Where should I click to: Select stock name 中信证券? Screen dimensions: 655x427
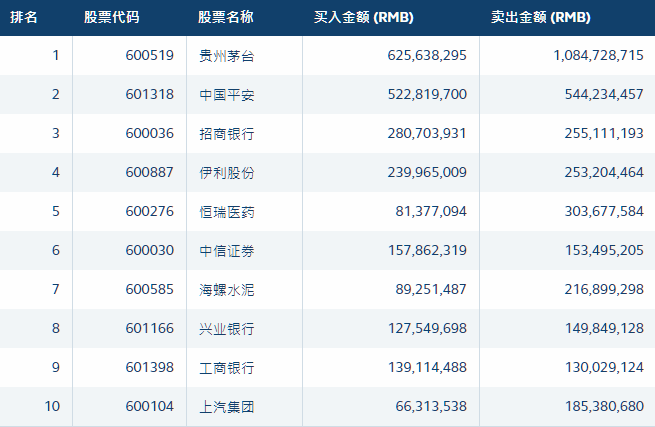click(227, 251)
